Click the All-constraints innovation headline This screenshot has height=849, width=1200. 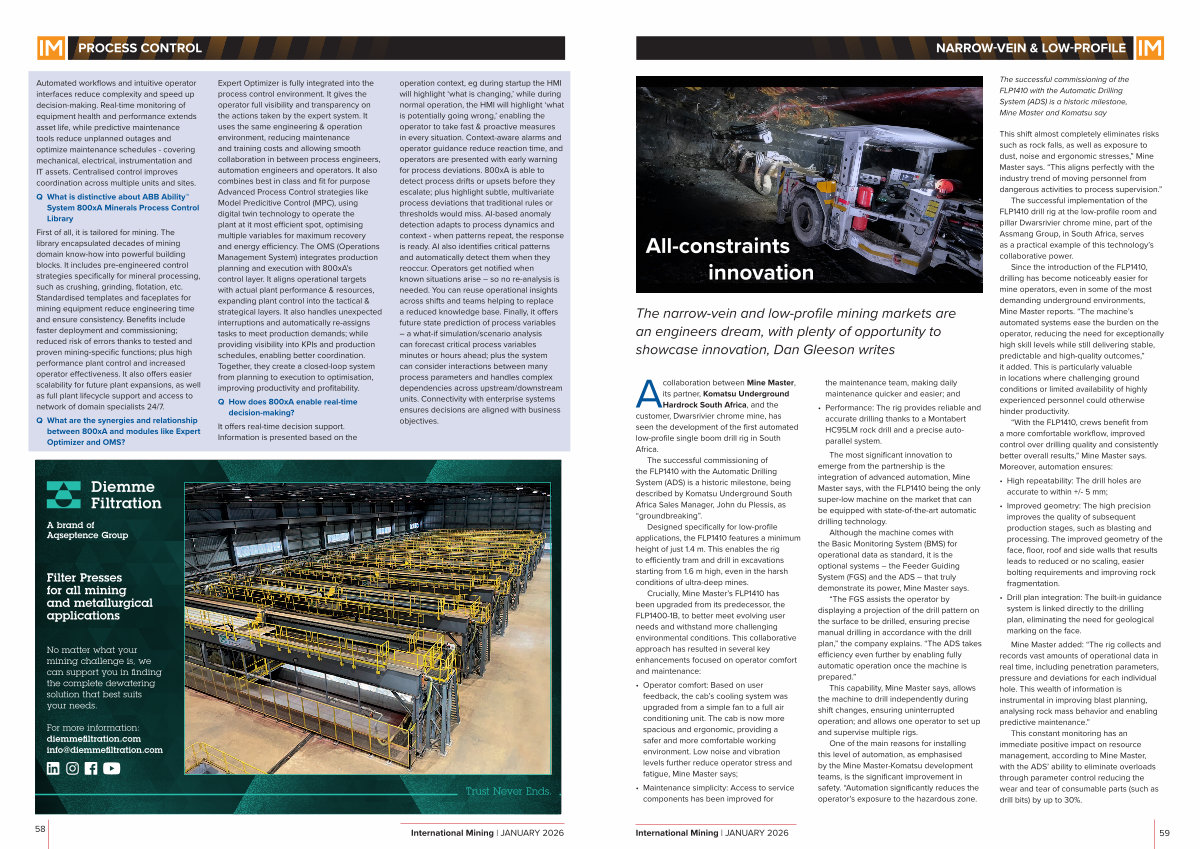(730, 259)
